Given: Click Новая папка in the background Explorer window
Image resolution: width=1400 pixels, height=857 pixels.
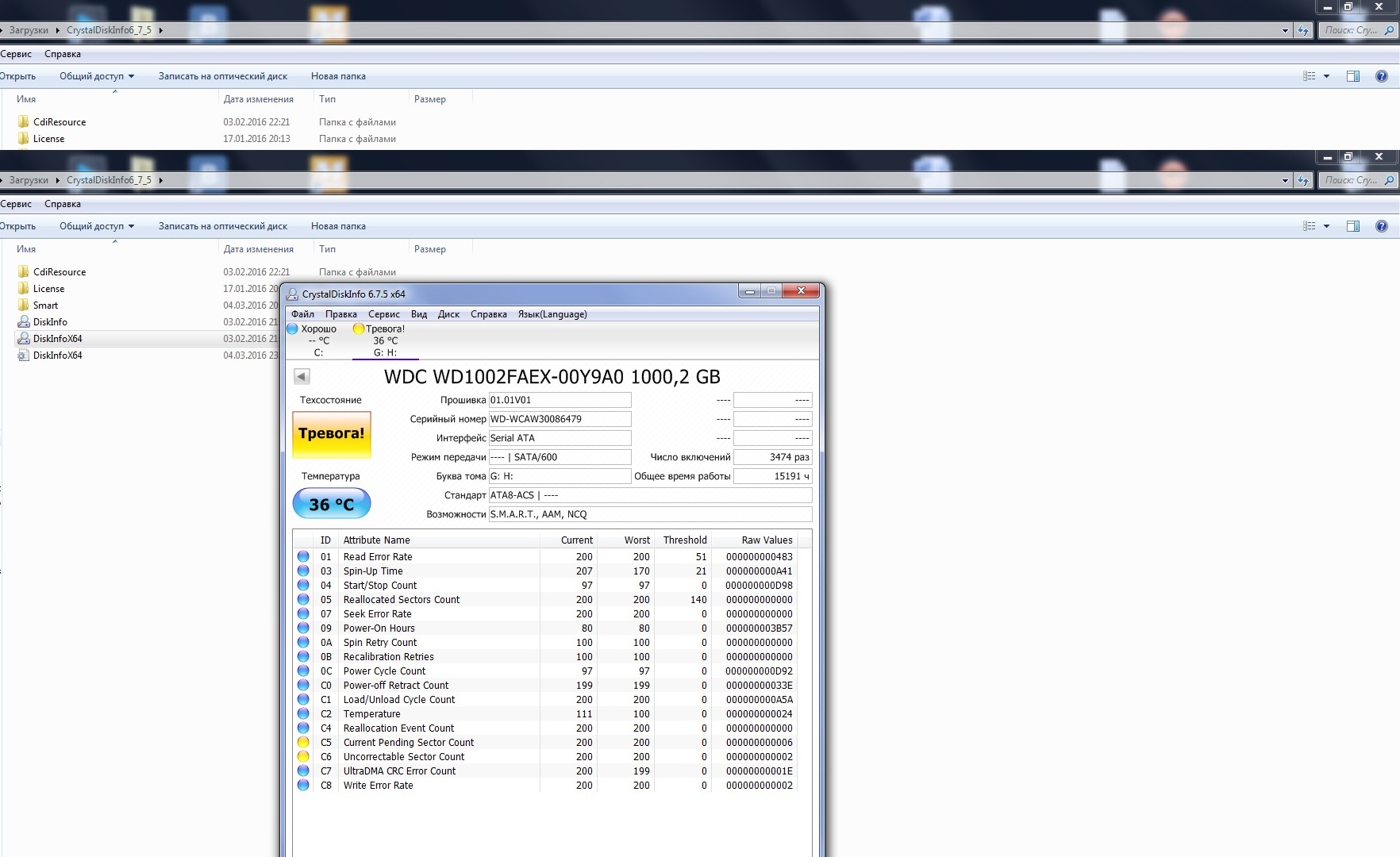Looking at the screenshot, I should pos(338,76).
